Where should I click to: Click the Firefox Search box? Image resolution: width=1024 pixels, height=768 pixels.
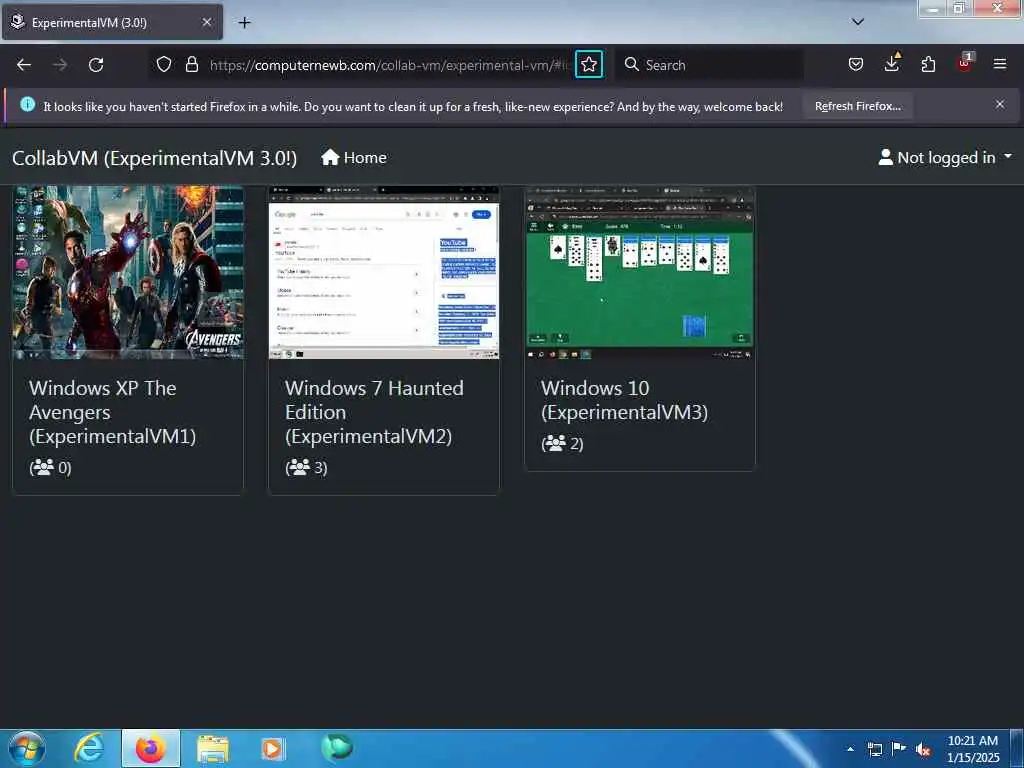point(712,65)
